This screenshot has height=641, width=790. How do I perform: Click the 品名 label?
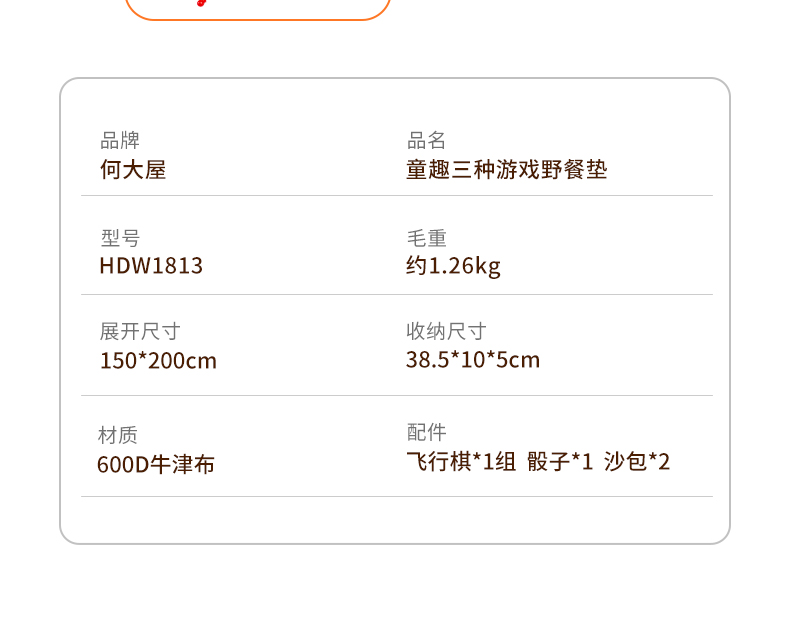tap(426, 140)
